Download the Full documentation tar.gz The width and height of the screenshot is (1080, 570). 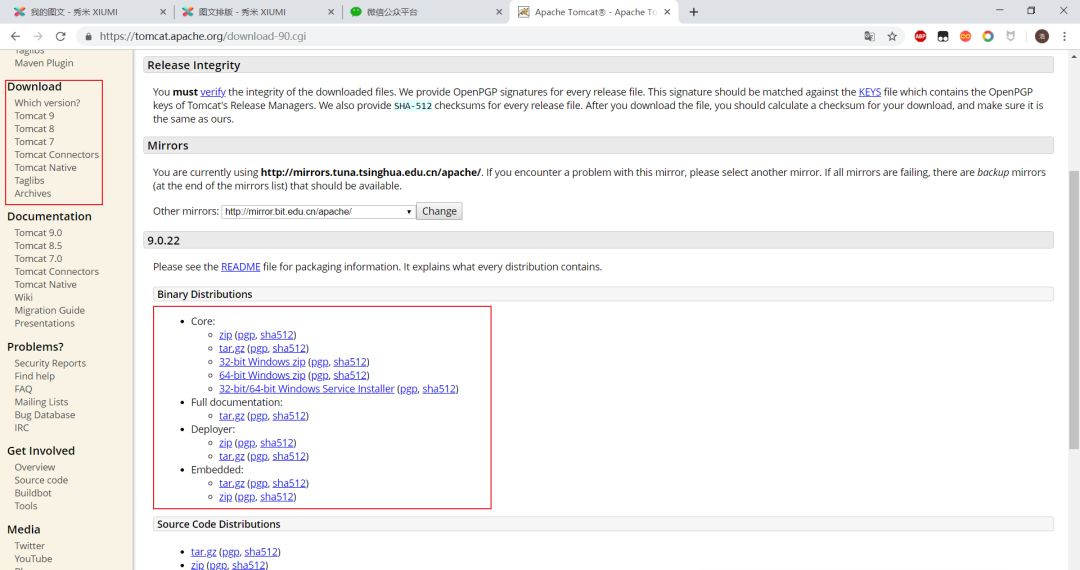231,416
